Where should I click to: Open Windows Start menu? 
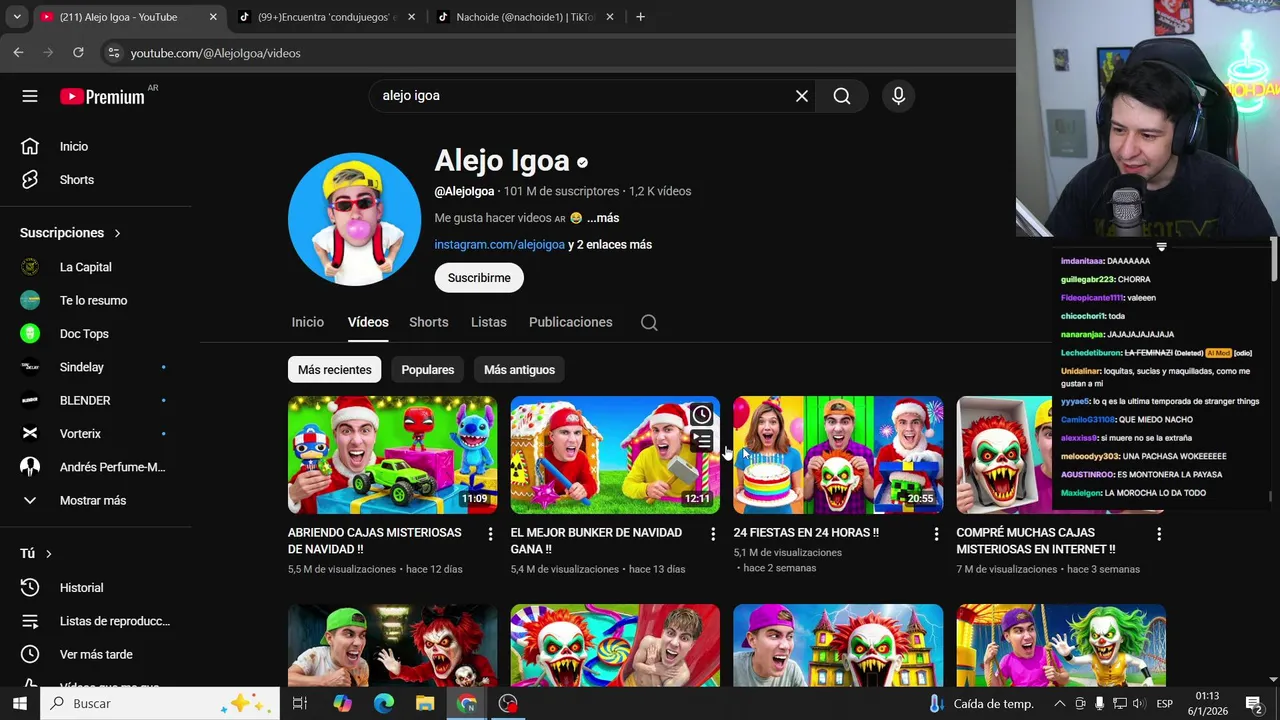[19, 703]
